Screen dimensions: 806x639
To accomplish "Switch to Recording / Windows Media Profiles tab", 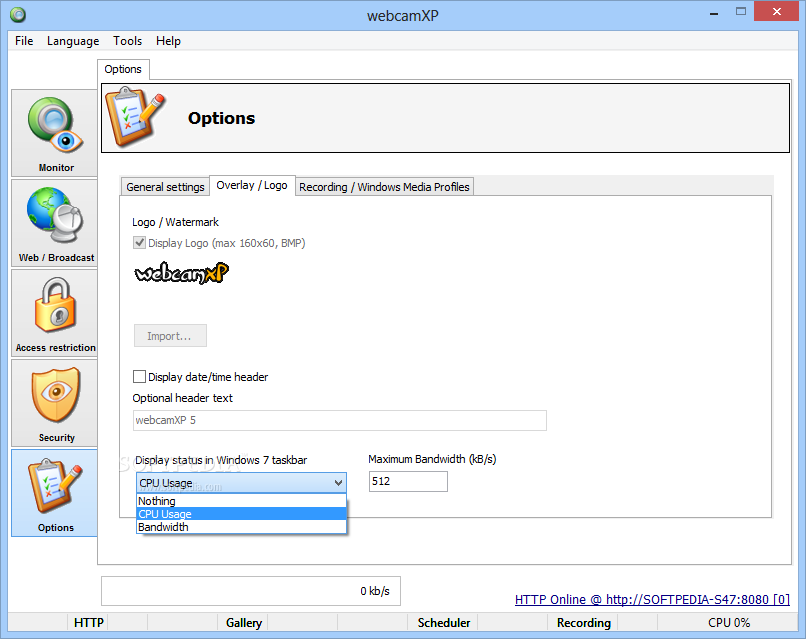I will (384, 187).
